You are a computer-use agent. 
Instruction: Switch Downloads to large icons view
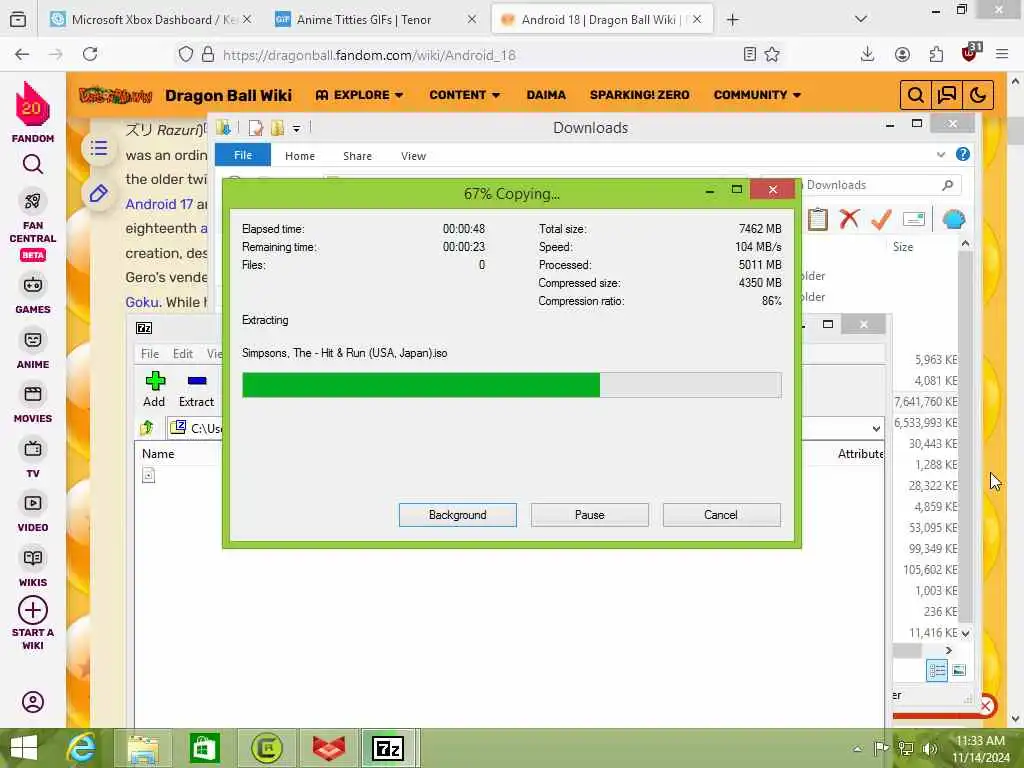click(x=959, y=671)
